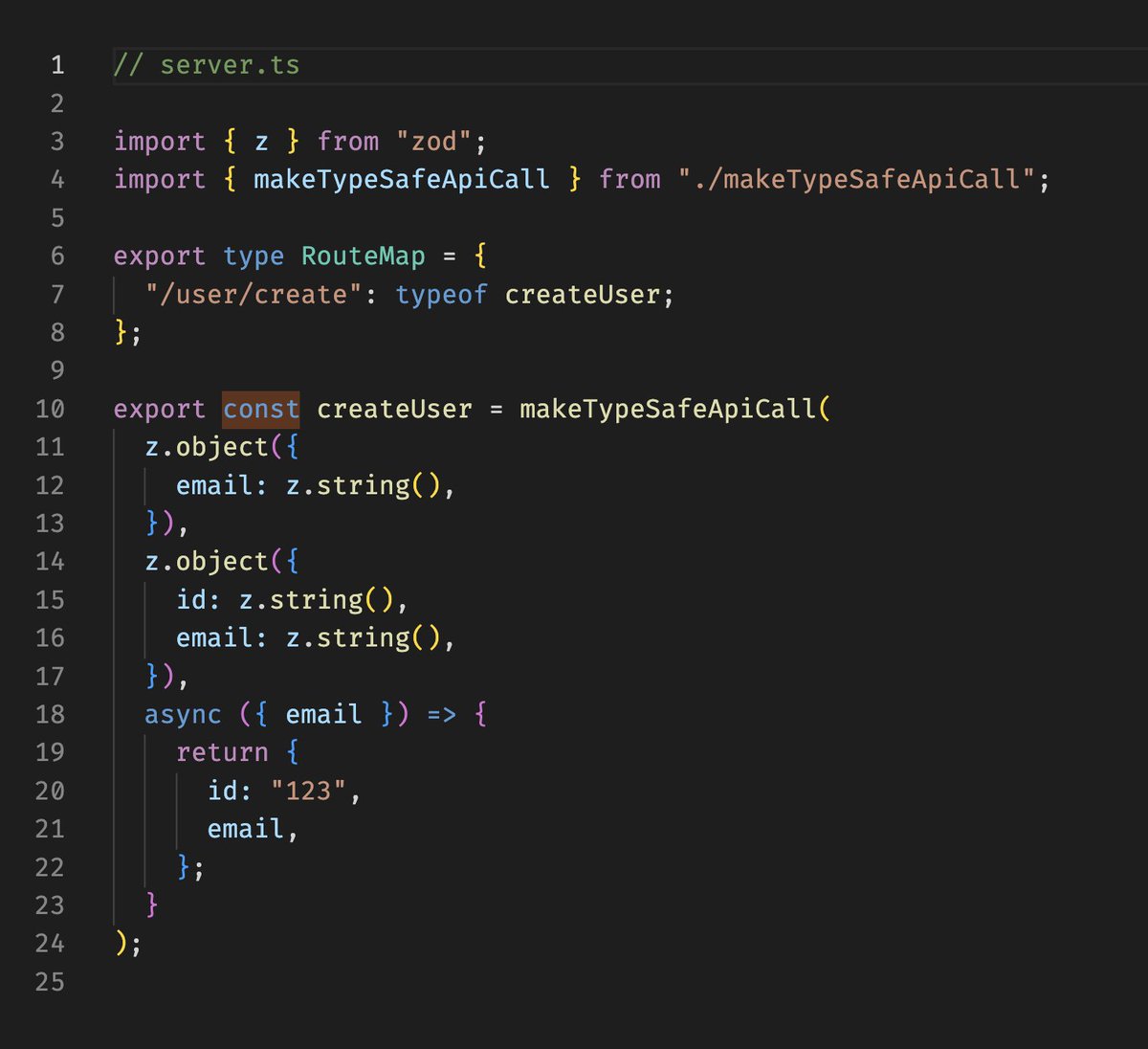Click the export keyword on line 6
The image size is (1148, 1049).
(160, 257)
